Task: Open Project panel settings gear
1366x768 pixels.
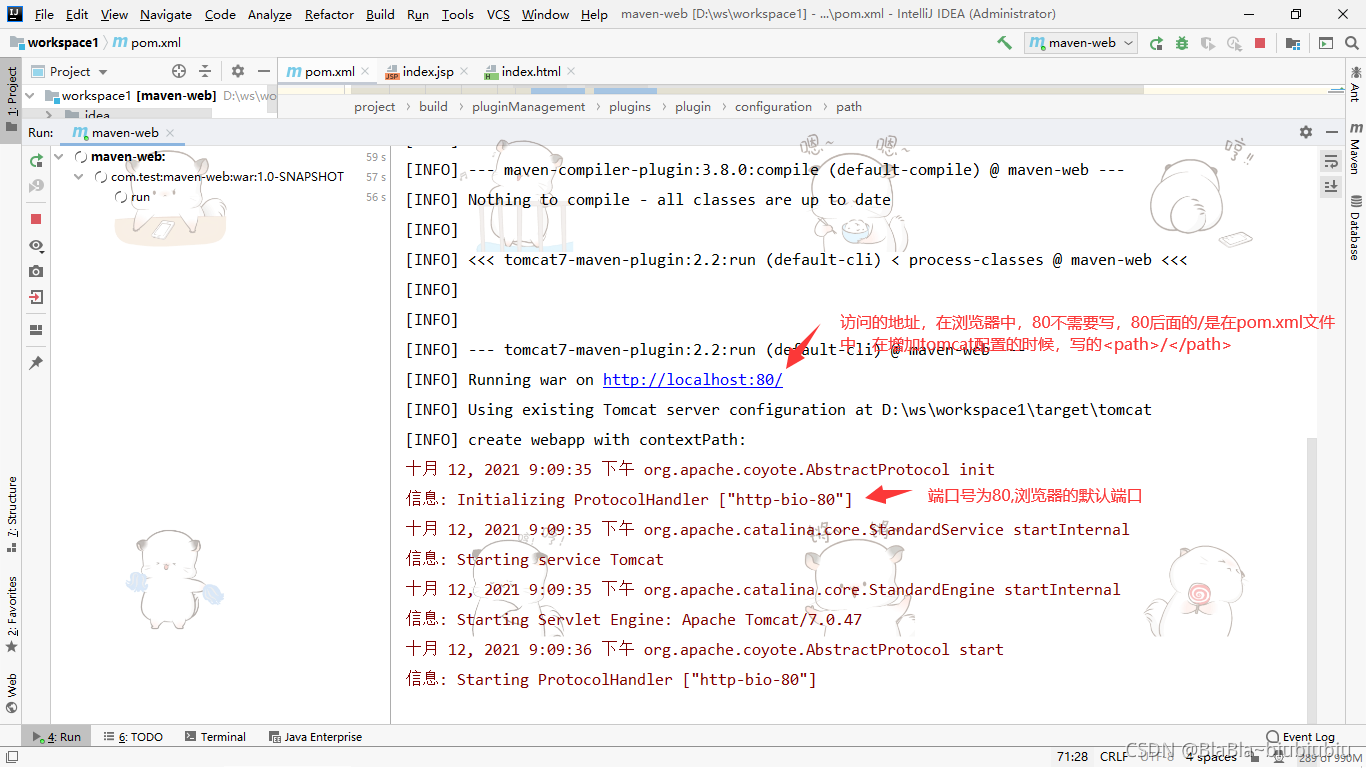Action: click(x=238, y=71)
